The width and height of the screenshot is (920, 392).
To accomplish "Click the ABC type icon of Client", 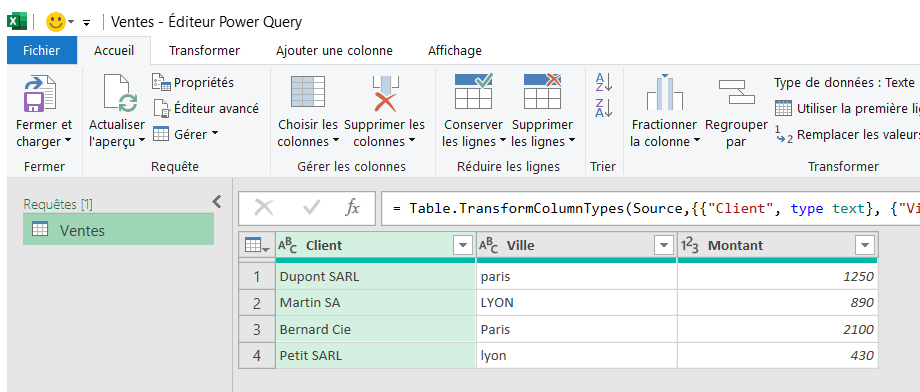I will pyautogui.click(x=288, y=245).
